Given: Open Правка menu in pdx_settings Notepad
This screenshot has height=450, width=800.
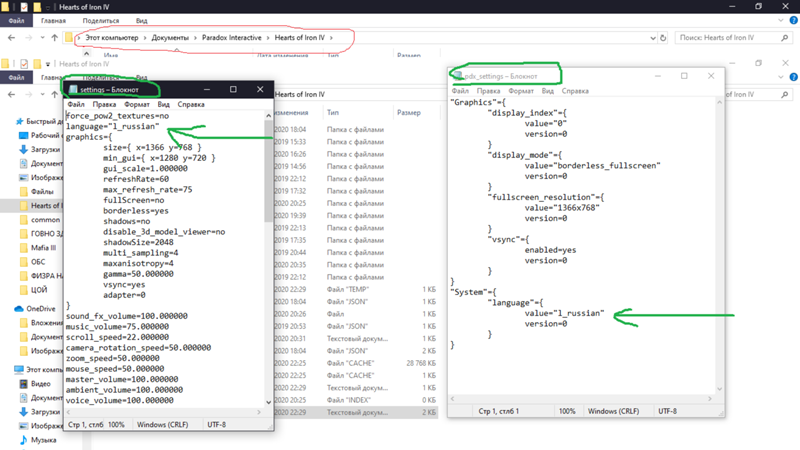Looking at the screenshot, I should (x=488, y=91).
